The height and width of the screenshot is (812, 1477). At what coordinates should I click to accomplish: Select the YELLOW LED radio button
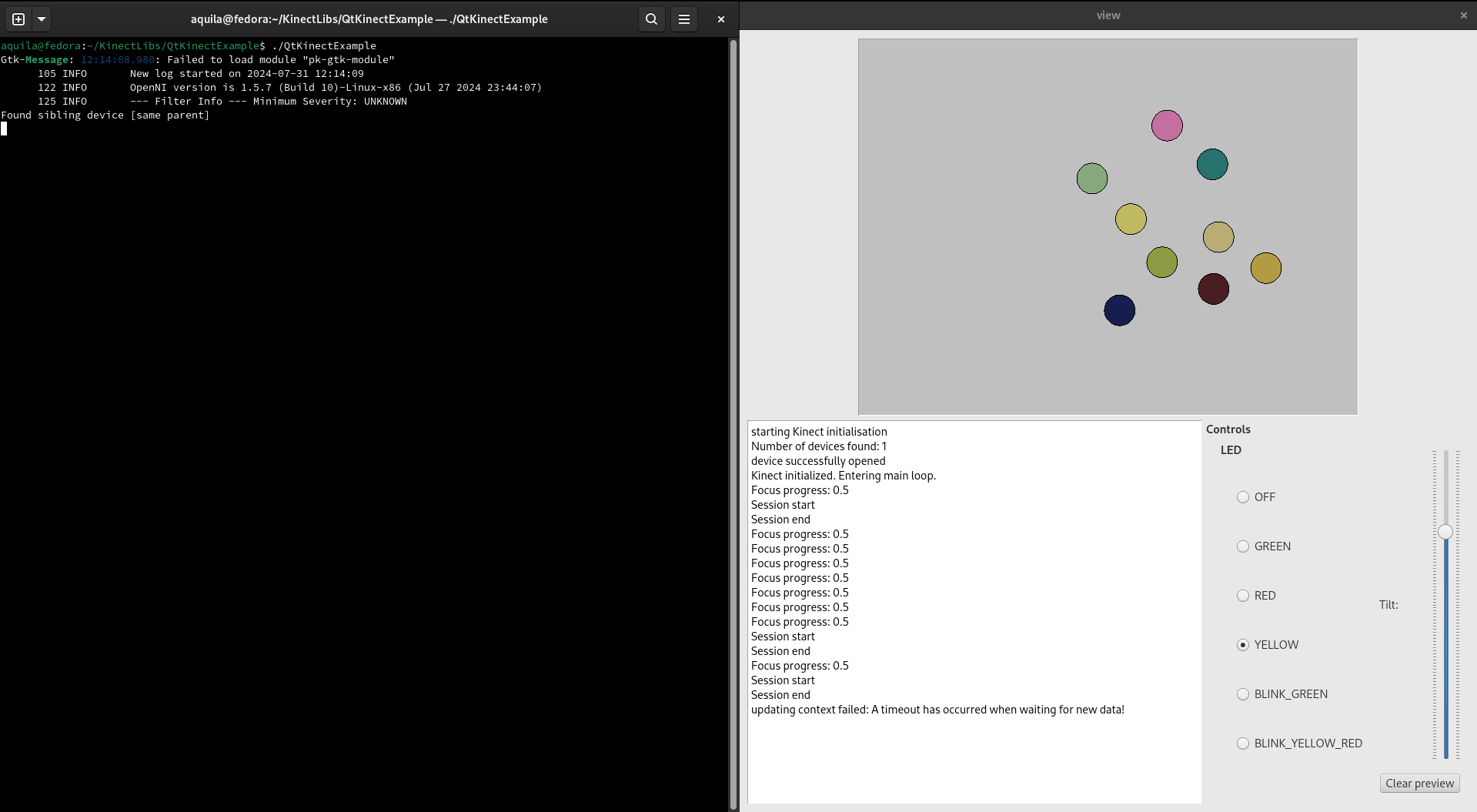[x=1243, y=645]
